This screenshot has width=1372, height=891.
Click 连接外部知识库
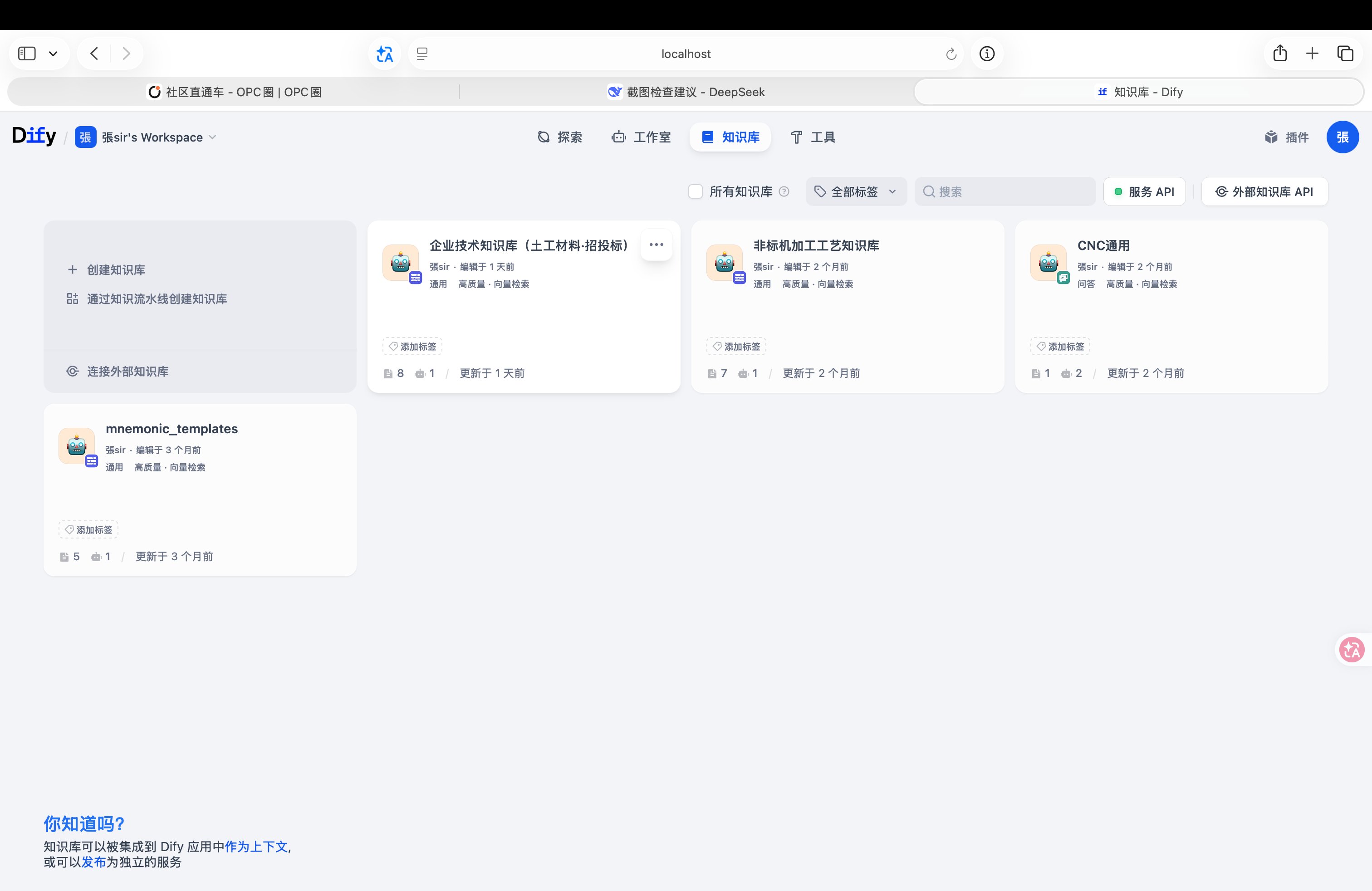(118, 371)
